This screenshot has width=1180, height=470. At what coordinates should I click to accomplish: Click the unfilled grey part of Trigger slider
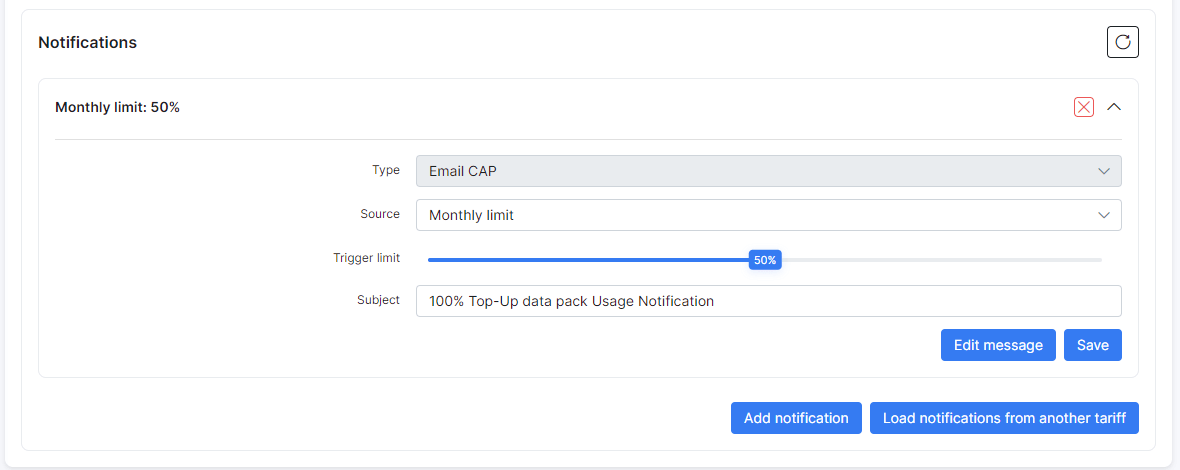click(941, 259)
